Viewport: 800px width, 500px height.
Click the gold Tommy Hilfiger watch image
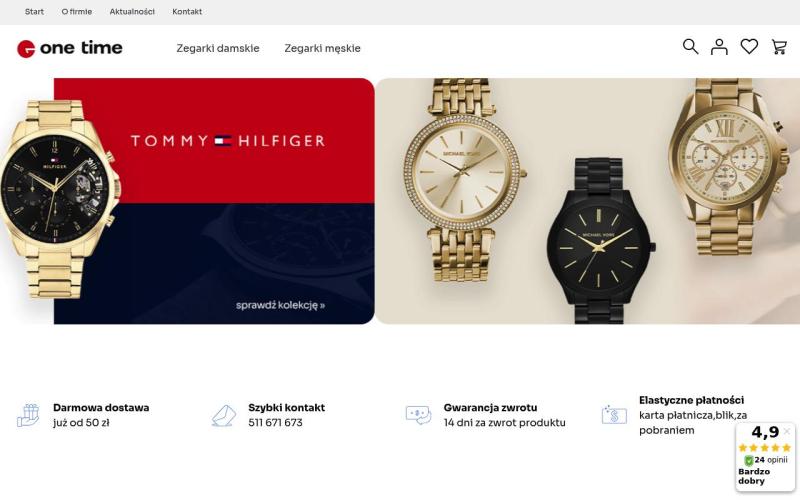(x=60, y=199)
